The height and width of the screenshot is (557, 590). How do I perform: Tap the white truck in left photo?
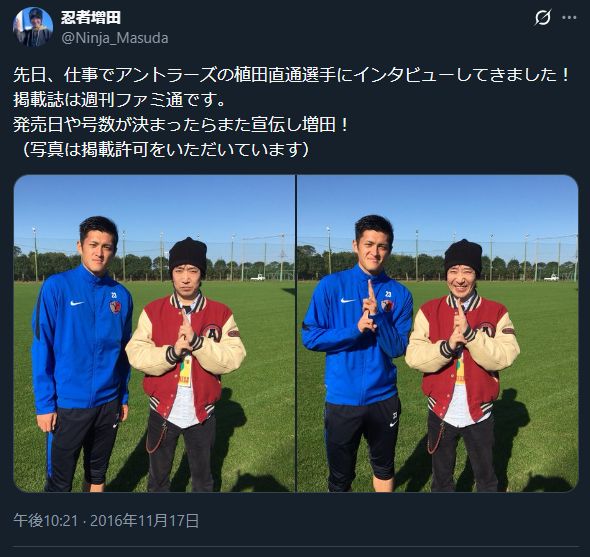click(x=258, y=277)
